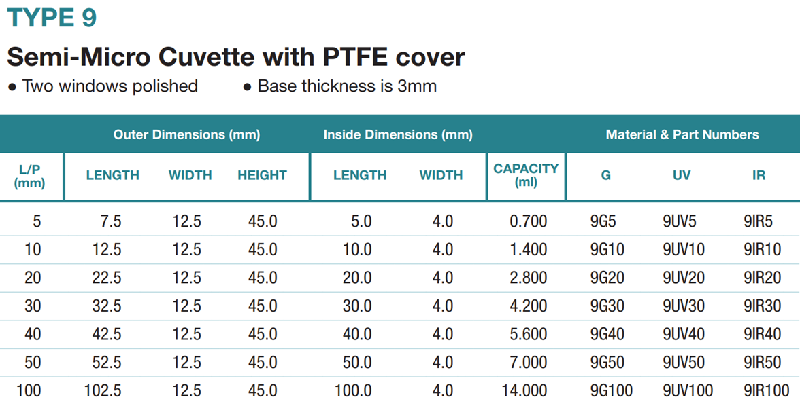Choose part number 9UV100
The width and height of the screenshot is (800, 407).
pos(688,391)
